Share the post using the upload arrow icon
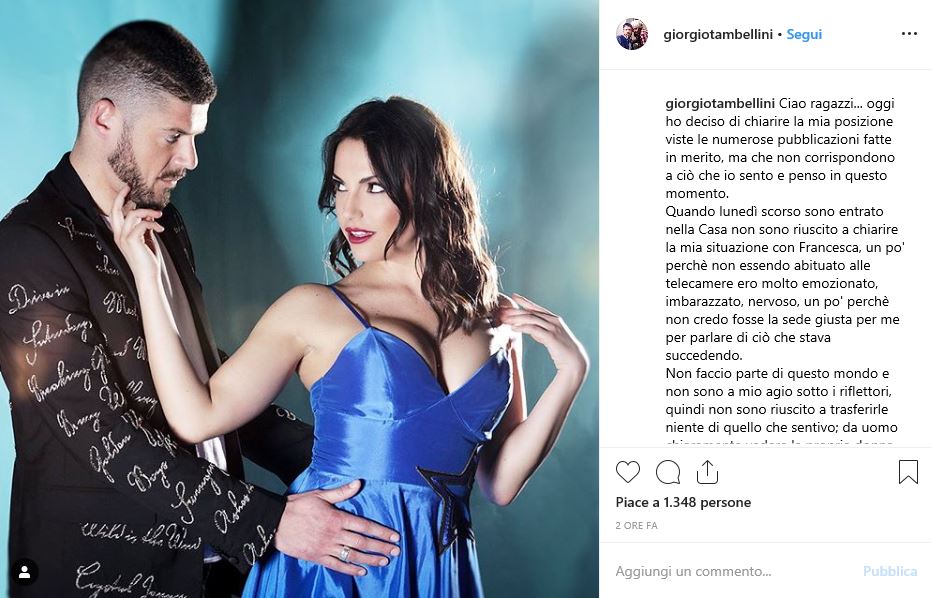Screen dimensions: 932x598 coord(707,472)
